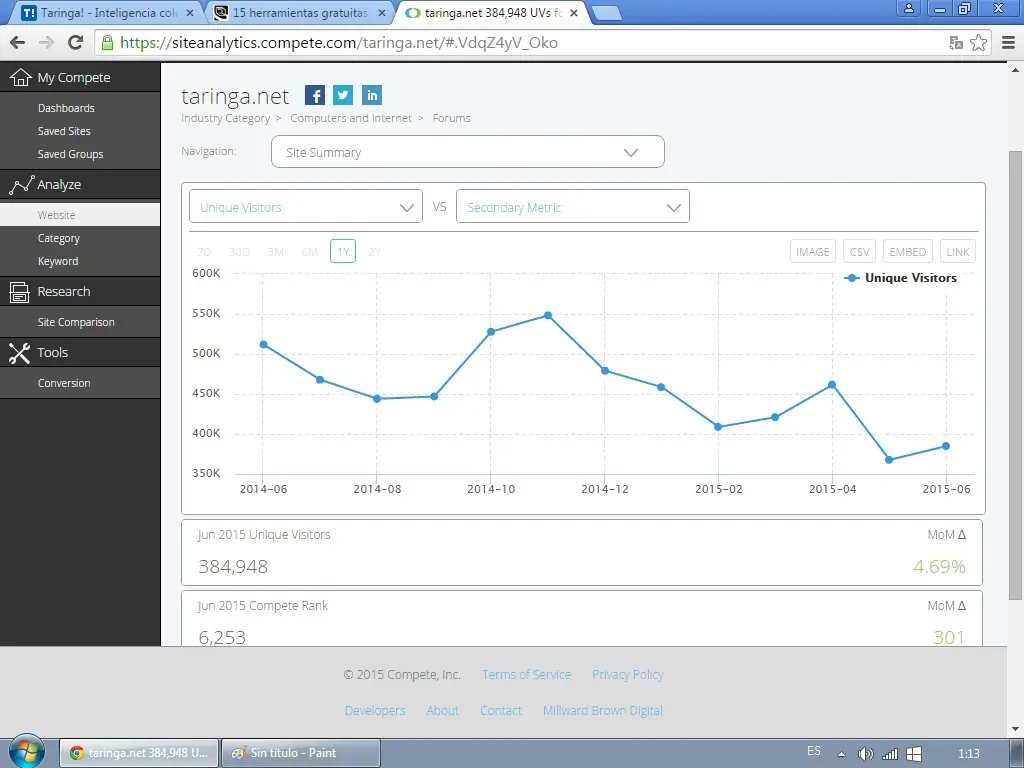The image size is (1024, 768).
Task: Click the browser address bar URL
Action: click(x=339, y=43)
